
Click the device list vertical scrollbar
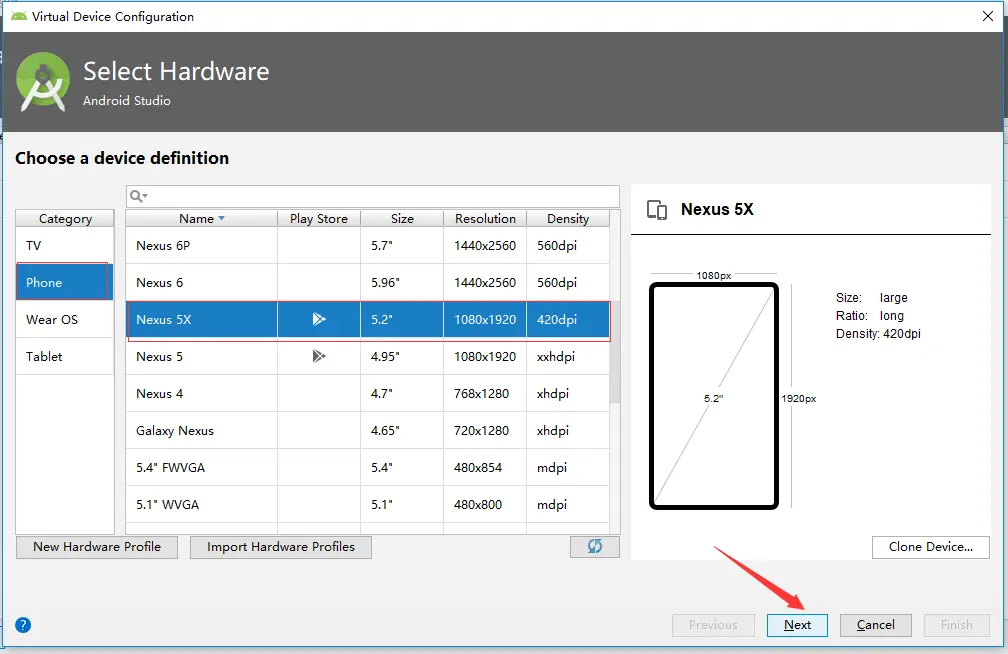coord(615,351)
